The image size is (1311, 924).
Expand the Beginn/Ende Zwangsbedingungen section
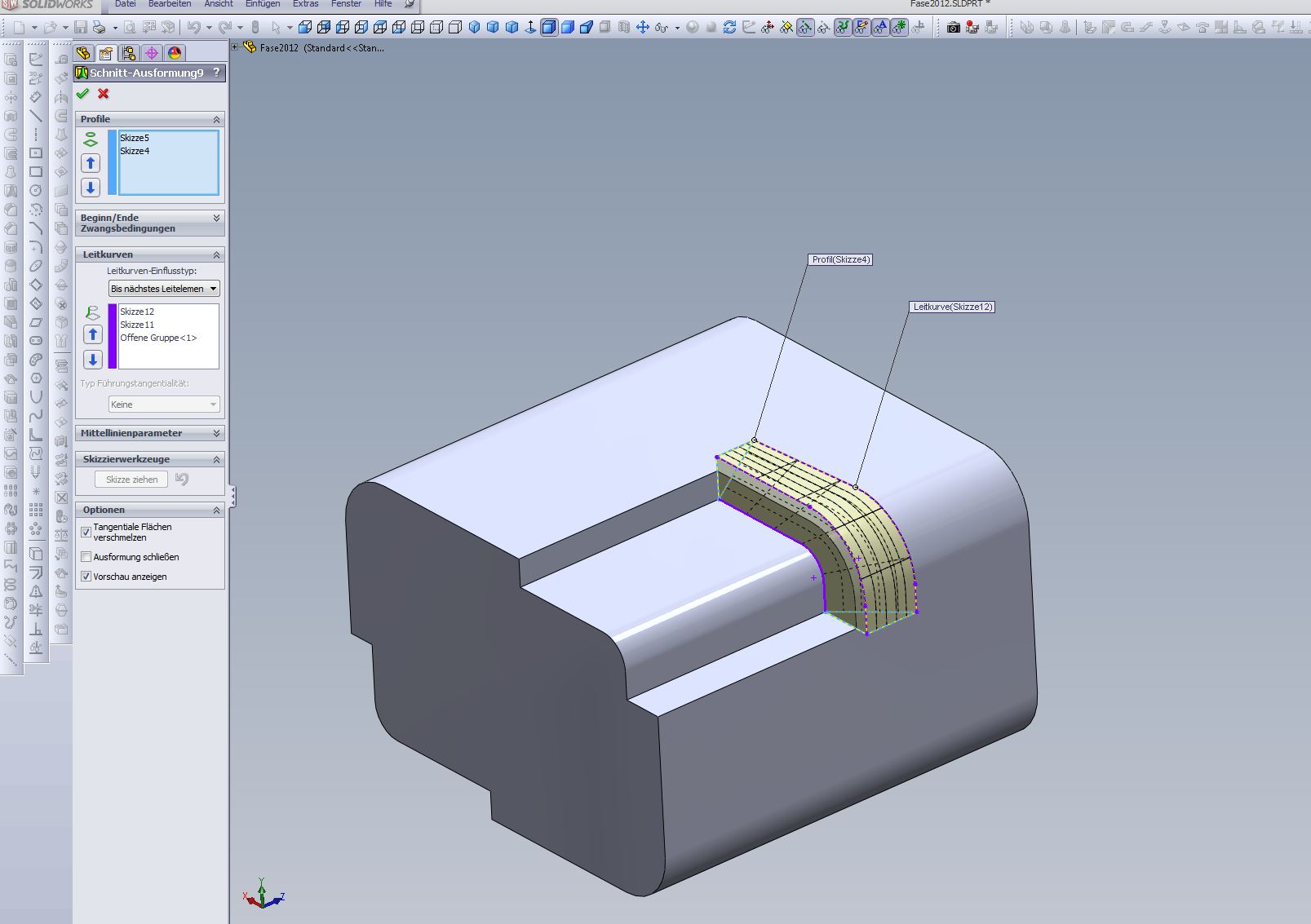tap(216, 218)
